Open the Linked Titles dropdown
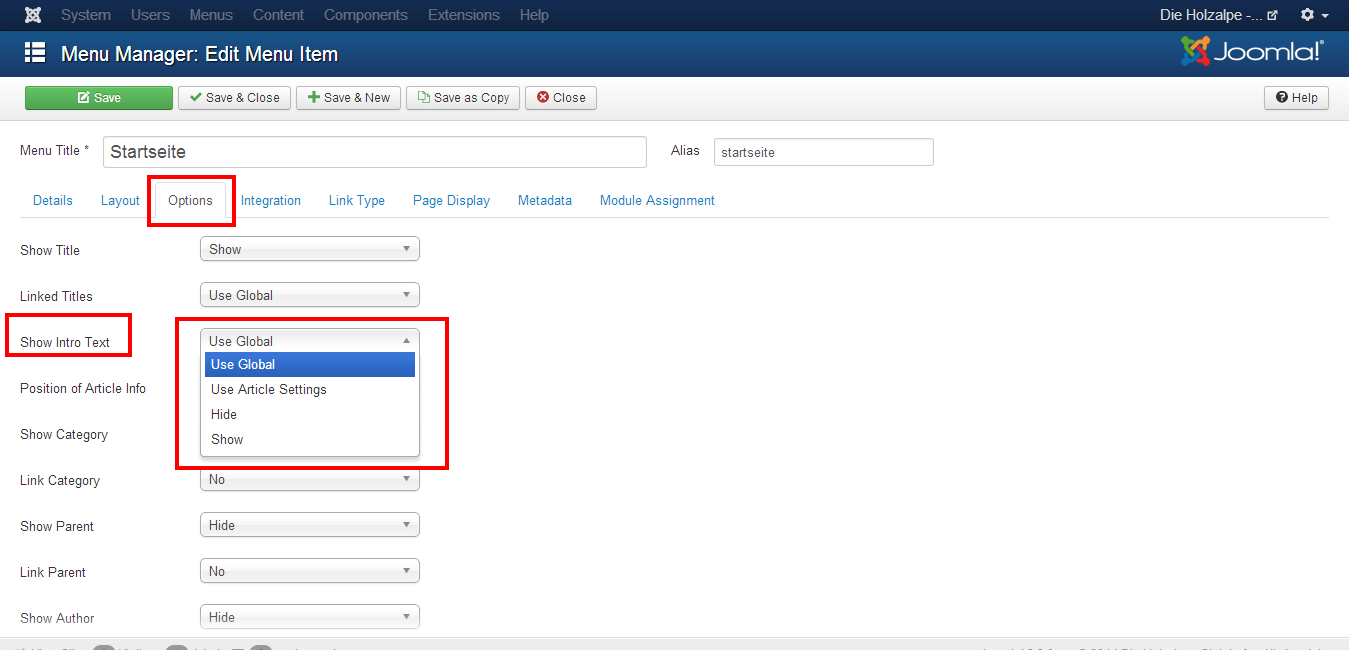Screen dimensions: 1349x650 point(310,295)
